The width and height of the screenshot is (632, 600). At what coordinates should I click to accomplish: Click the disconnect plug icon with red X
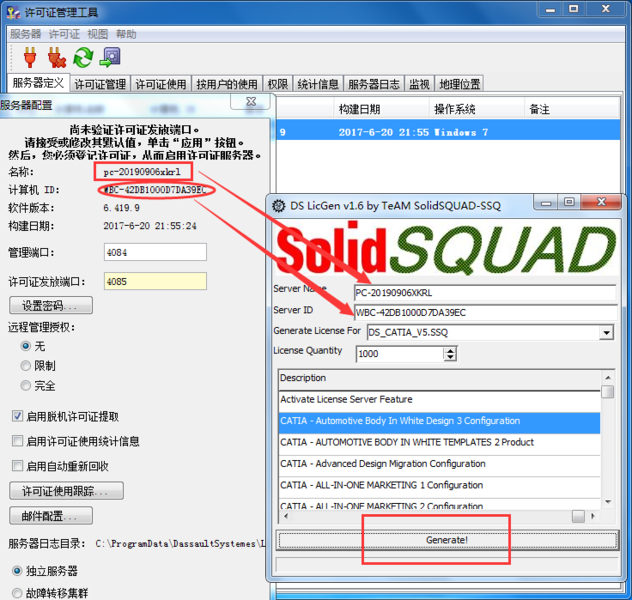(56, 57)
